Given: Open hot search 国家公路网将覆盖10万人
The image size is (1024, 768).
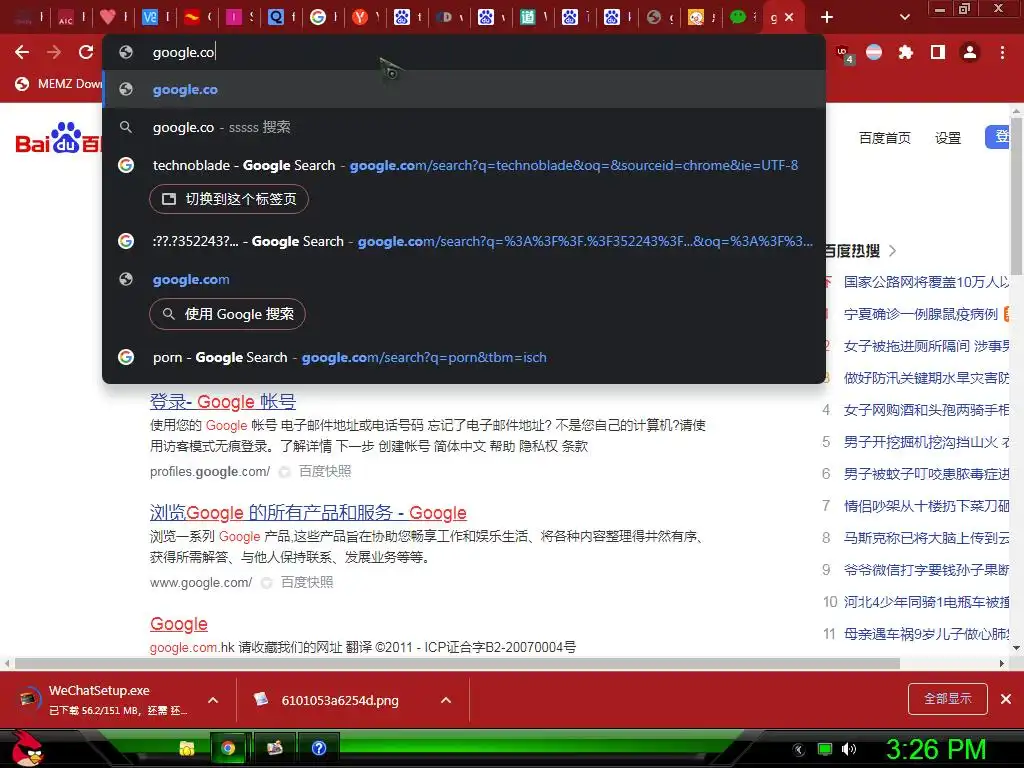Looking at the screenshot, I should click(926, 282).
